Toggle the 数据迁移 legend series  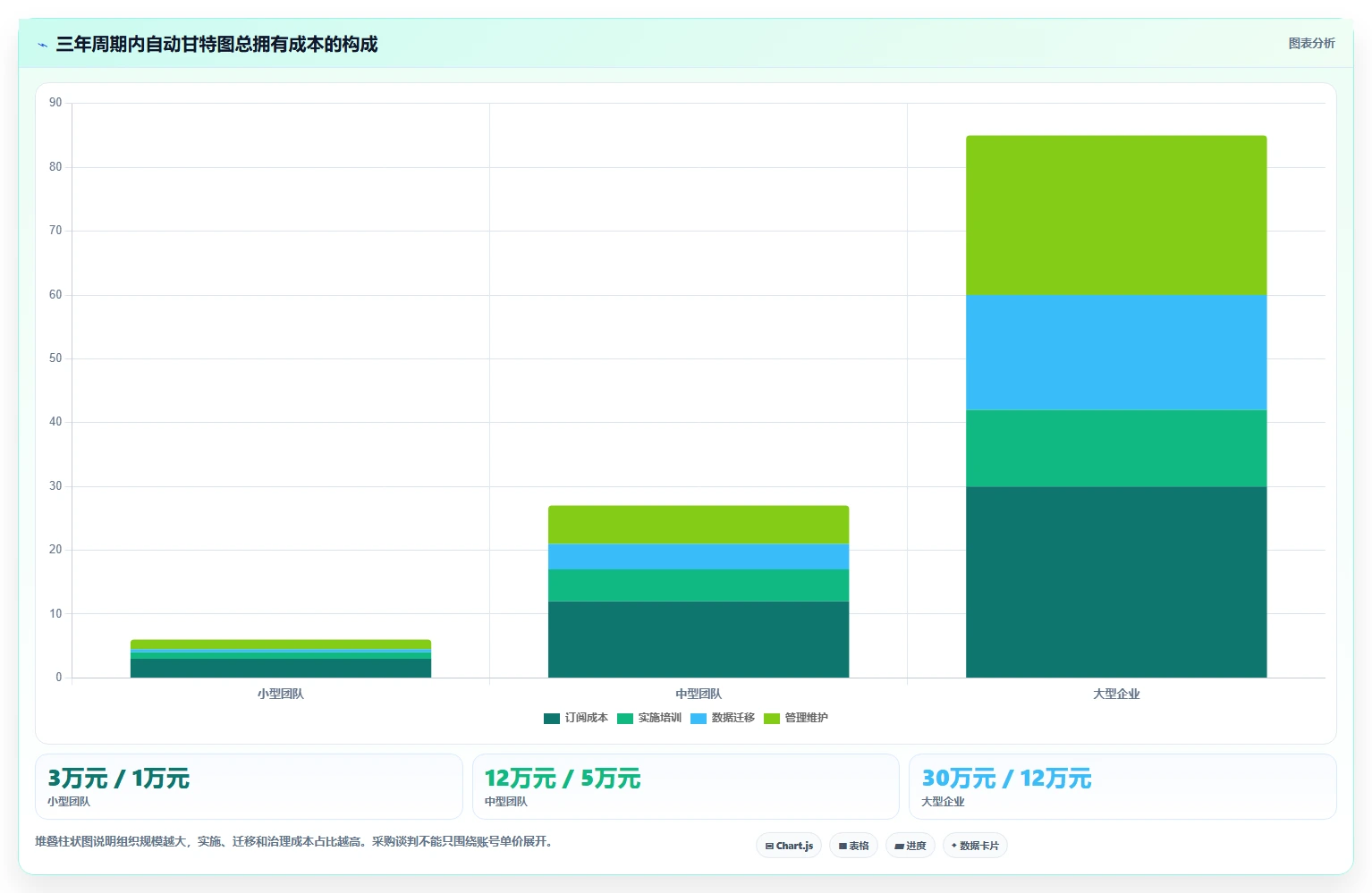click(x=723, y=718)
